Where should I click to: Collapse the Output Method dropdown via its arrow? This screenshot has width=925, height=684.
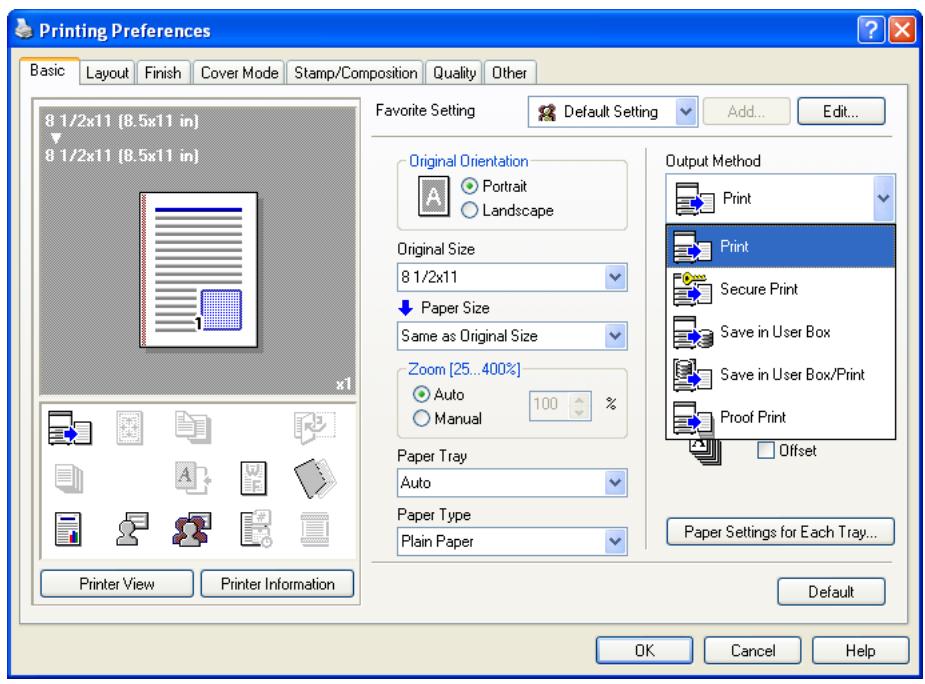click(883, 198)
